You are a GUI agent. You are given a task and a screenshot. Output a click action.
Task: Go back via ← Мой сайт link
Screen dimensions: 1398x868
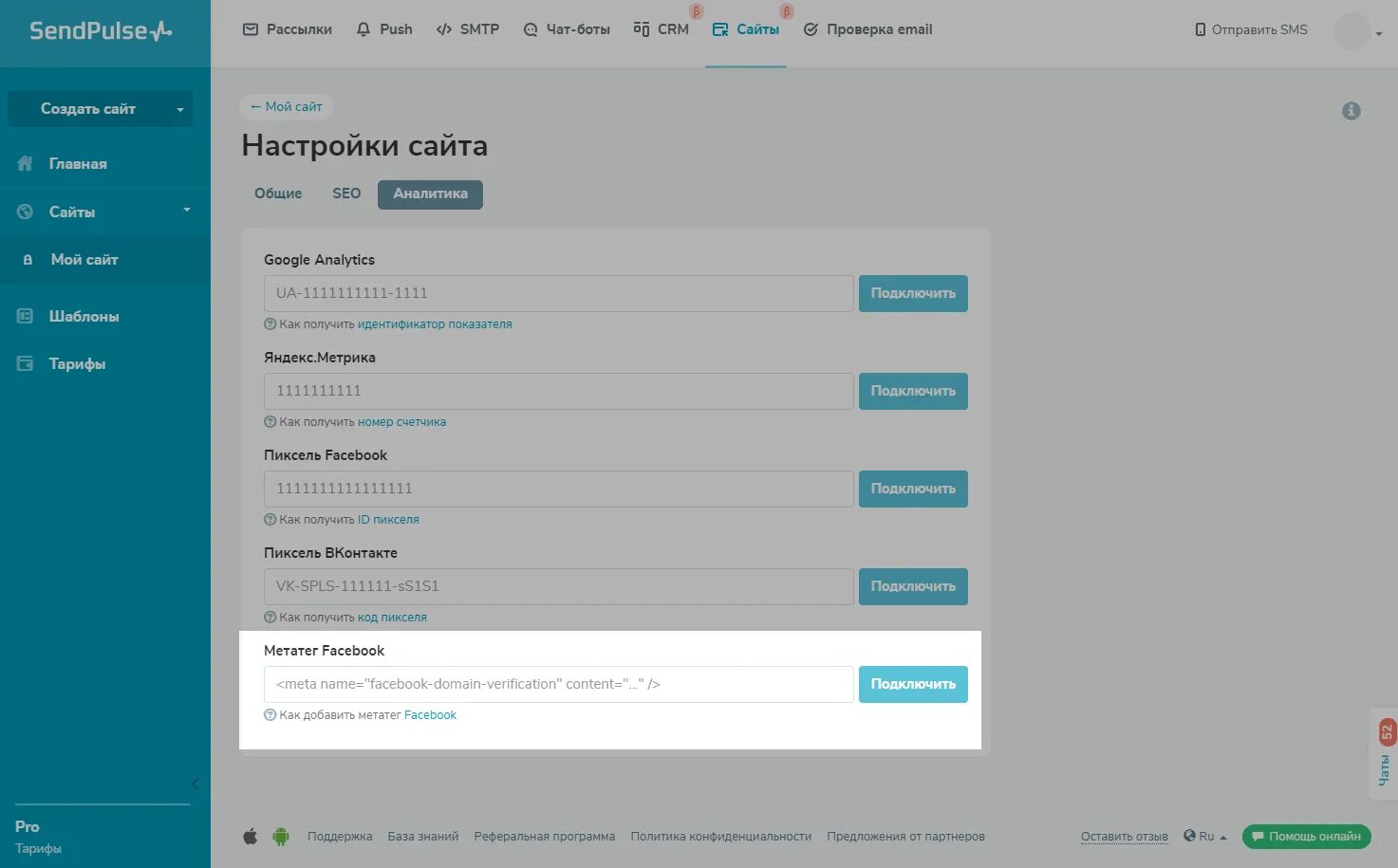(286, 106)
